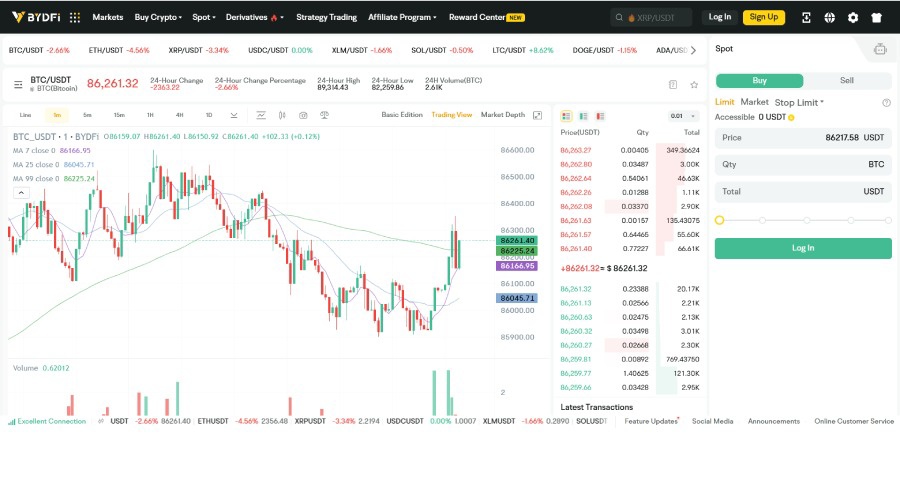
Task: Click the Total USDT input field
Action: [x=803, y=192]
